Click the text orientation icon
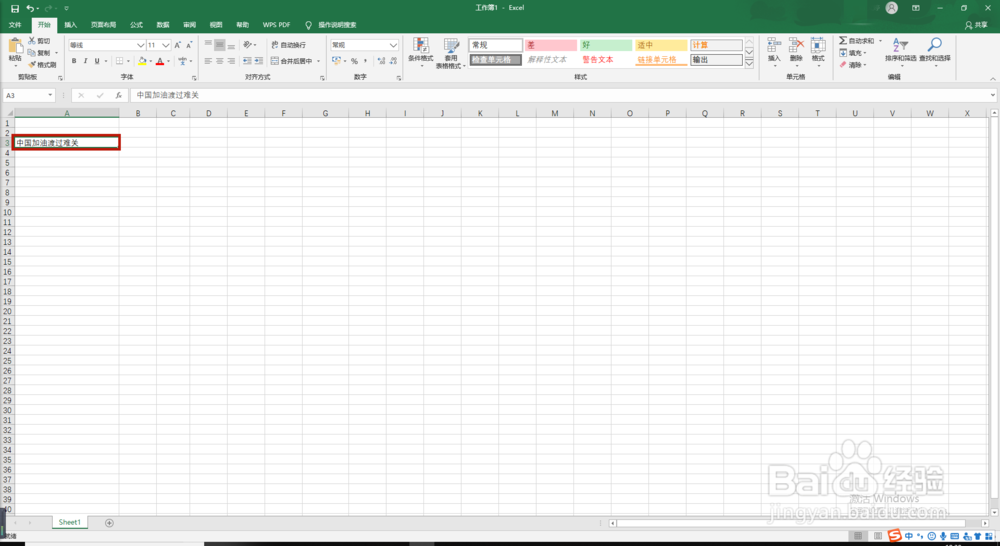This screenshot has width=1000, height=546. tap(247, 45)
